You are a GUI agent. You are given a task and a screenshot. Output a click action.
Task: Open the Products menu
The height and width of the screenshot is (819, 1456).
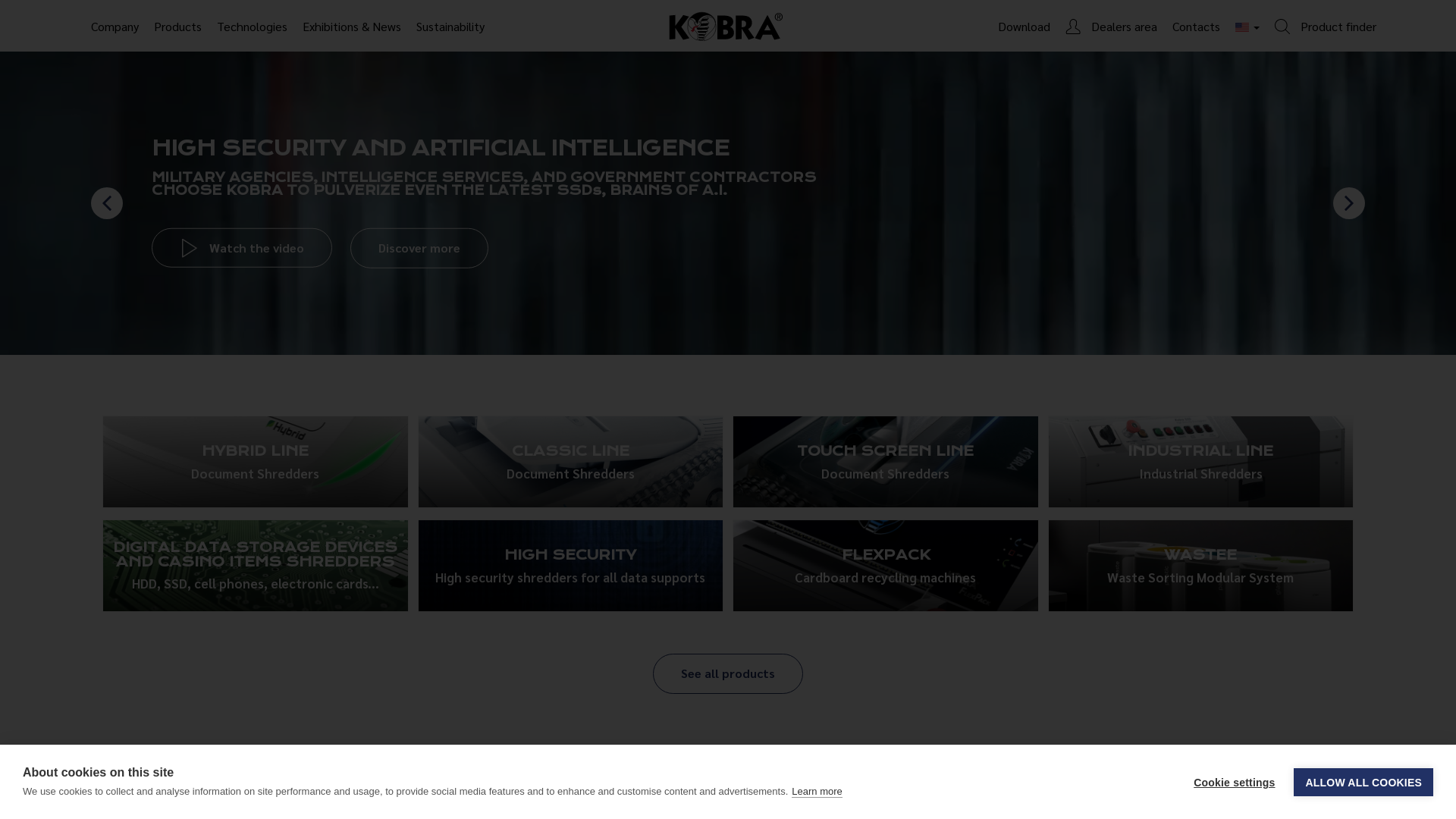[x=177, y=27]
